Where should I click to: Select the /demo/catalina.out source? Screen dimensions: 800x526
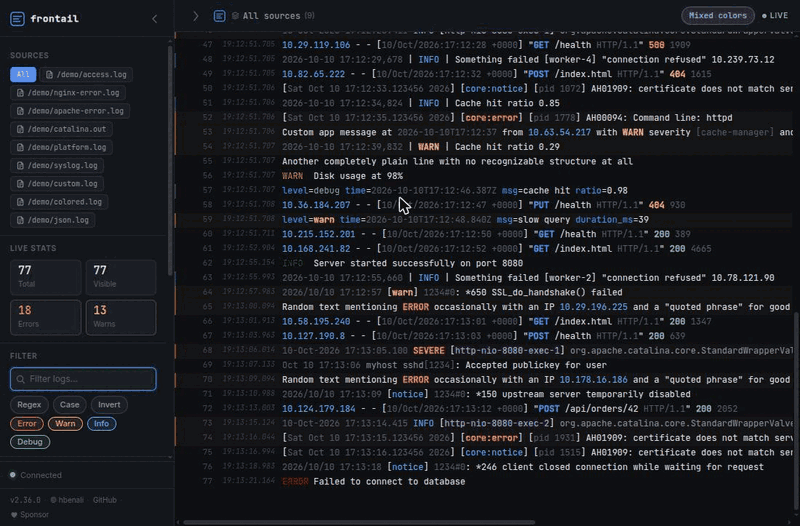[x=61, y=129]
